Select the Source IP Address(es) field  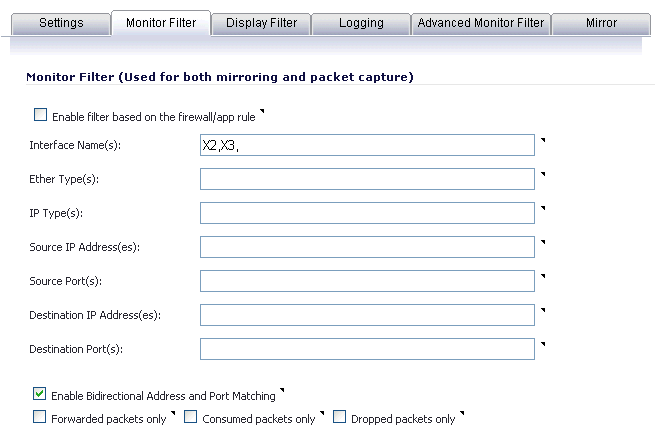[367, 247]
